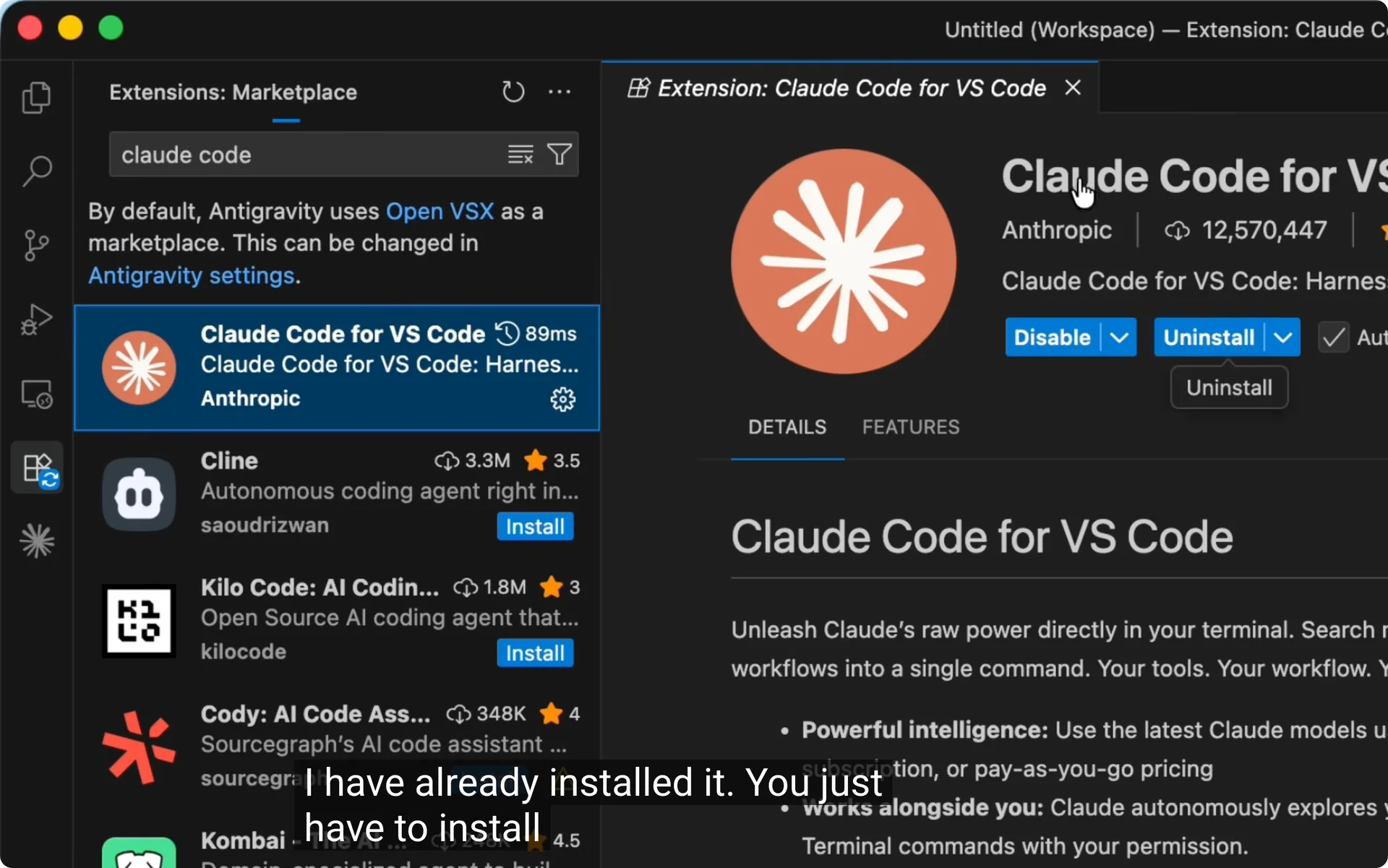Click the kilocode publisher name

point(244,651)
